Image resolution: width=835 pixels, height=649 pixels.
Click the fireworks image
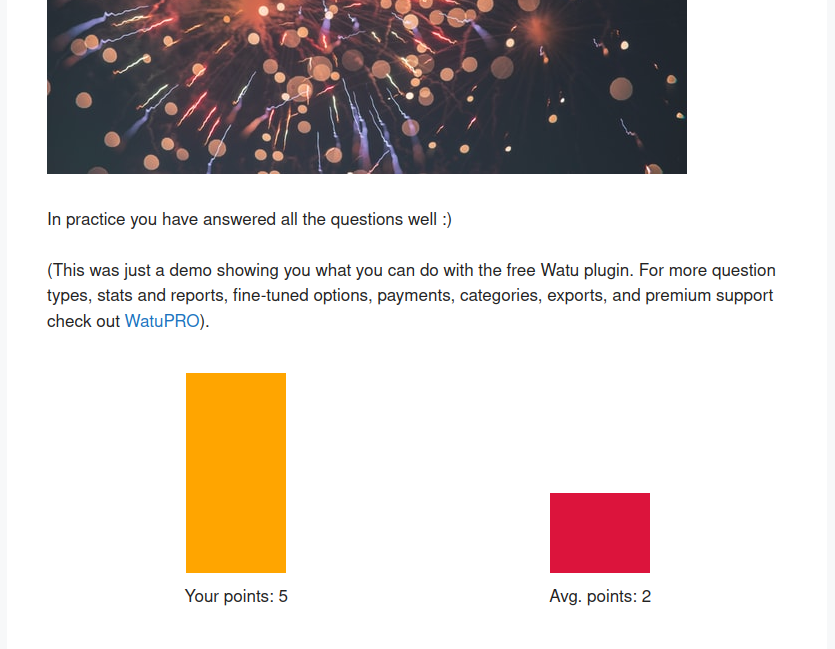coord(367,86)
